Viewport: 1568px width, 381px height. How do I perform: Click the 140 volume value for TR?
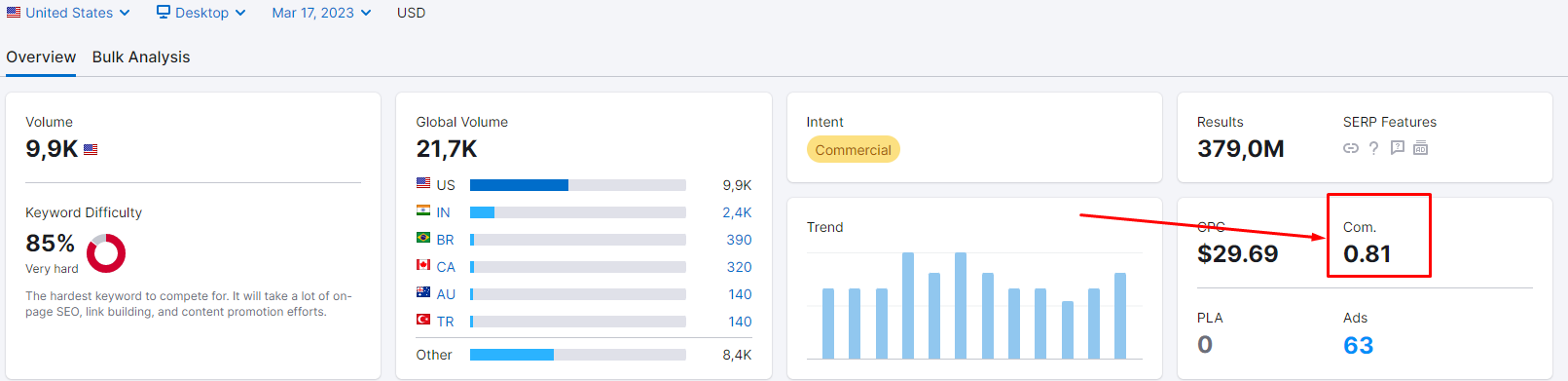(740, 322)
